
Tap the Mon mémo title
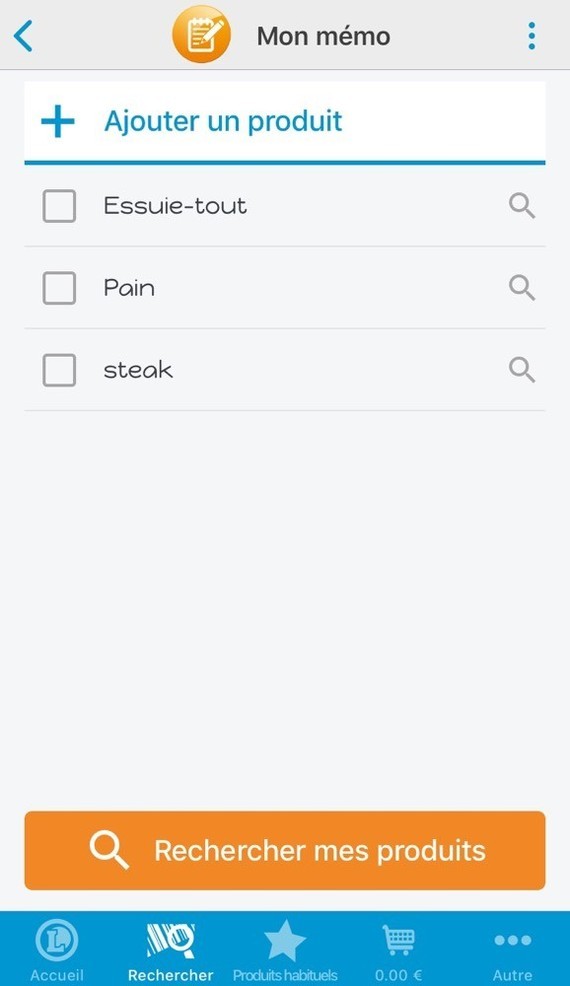323,36
